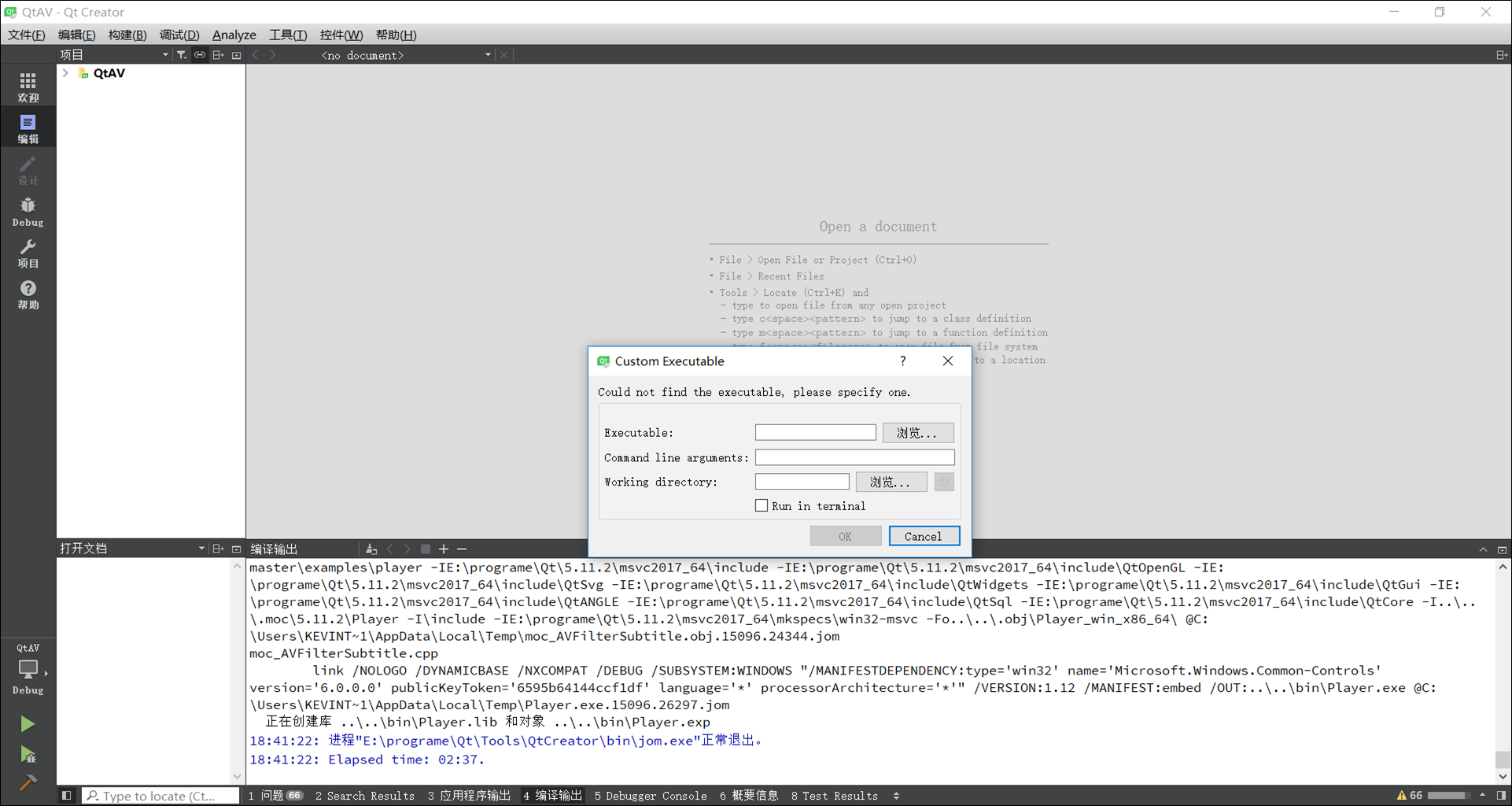Zoom in compile output with the plus icon
The height and width of the screenshot is (806, 1512).
[x=444, y=549]
